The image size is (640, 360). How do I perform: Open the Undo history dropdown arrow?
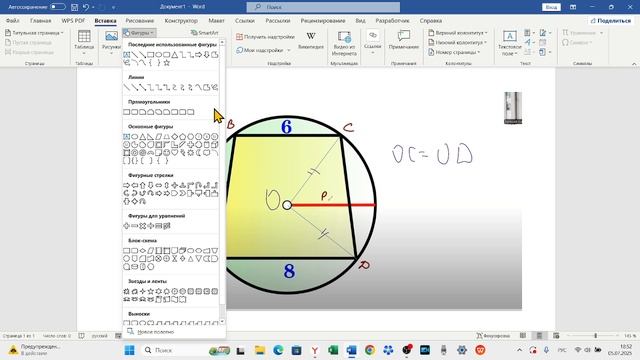click(x=93, y=7)
